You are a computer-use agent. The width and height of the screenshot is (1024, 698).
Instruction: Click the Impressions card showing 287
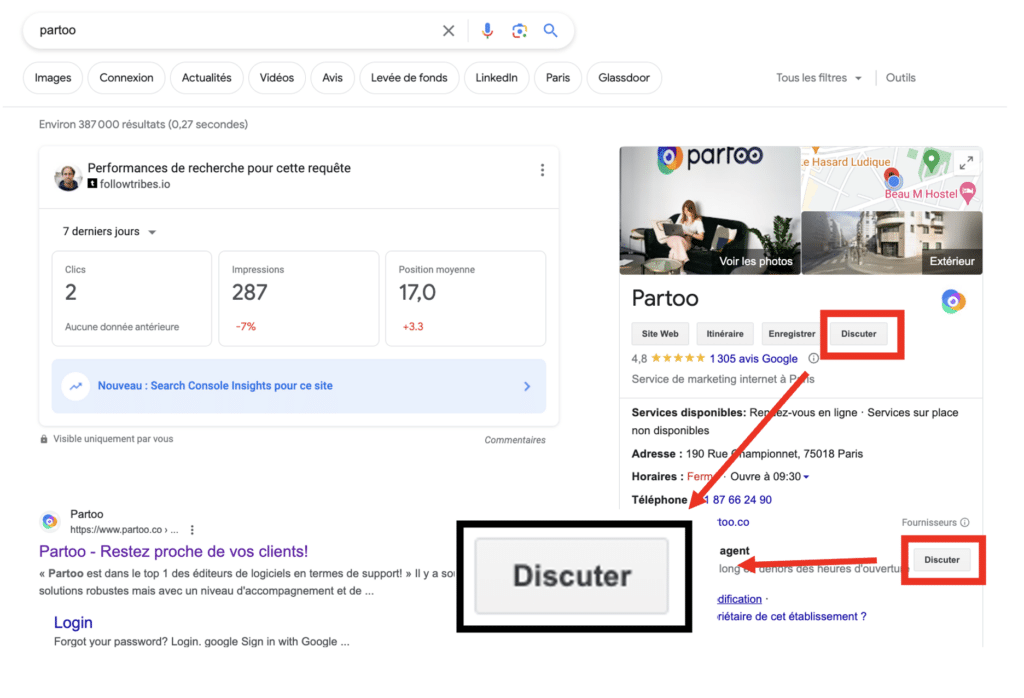pos(298,298)
